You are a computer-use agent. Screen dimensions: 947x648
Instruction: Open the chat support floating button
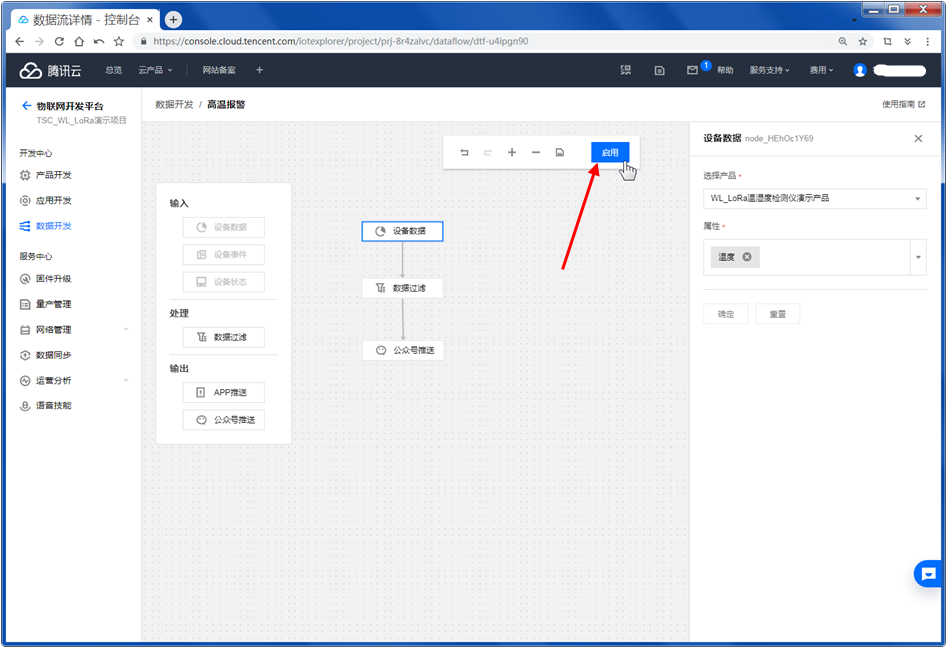click(928, 574)
